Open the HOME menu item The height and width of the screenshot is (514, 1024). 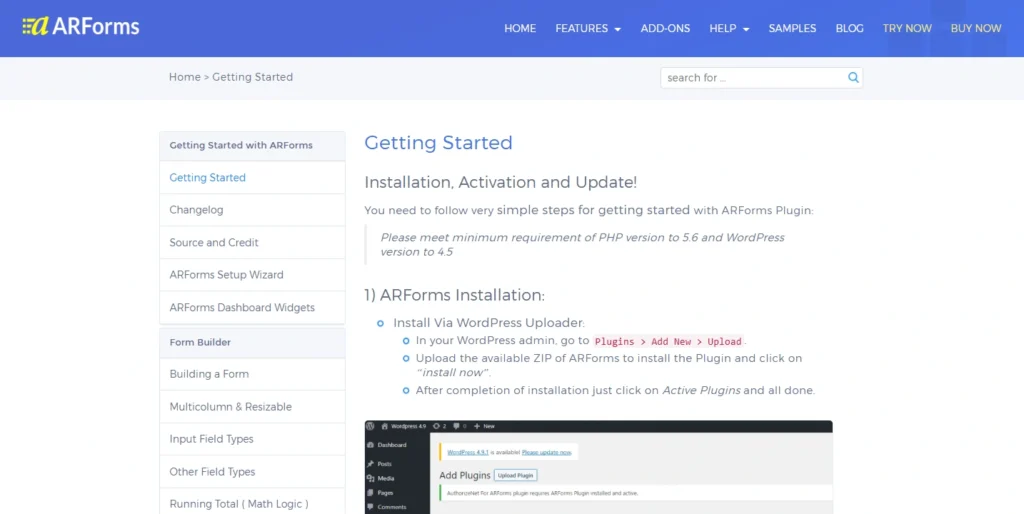tap(520, 29)
